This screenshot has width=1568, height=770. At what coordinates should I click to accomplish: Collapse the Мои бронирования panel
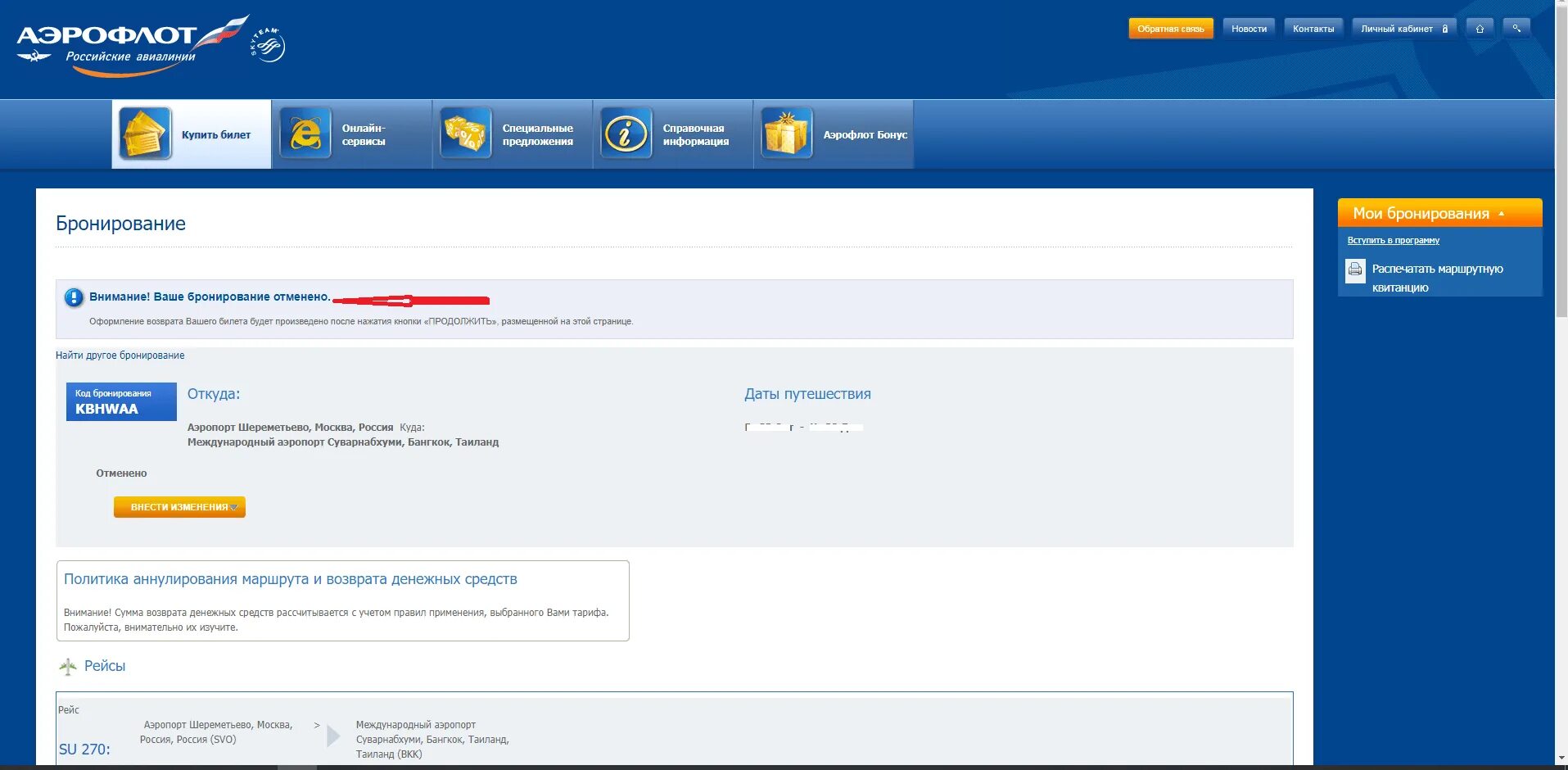[1439, 213]
